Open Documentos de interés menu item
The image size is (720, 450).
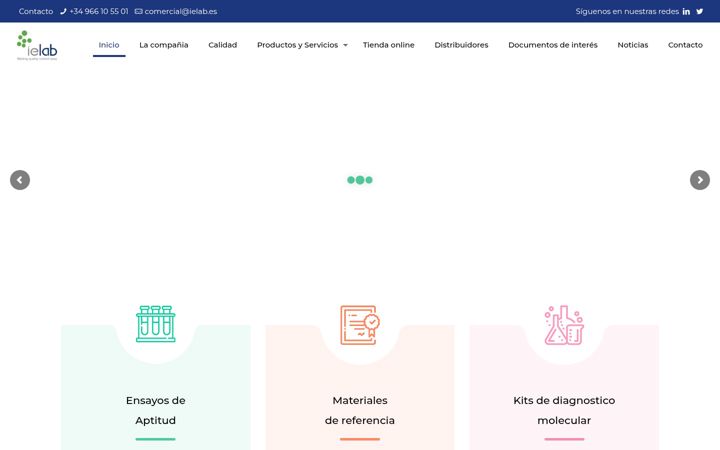553,45
